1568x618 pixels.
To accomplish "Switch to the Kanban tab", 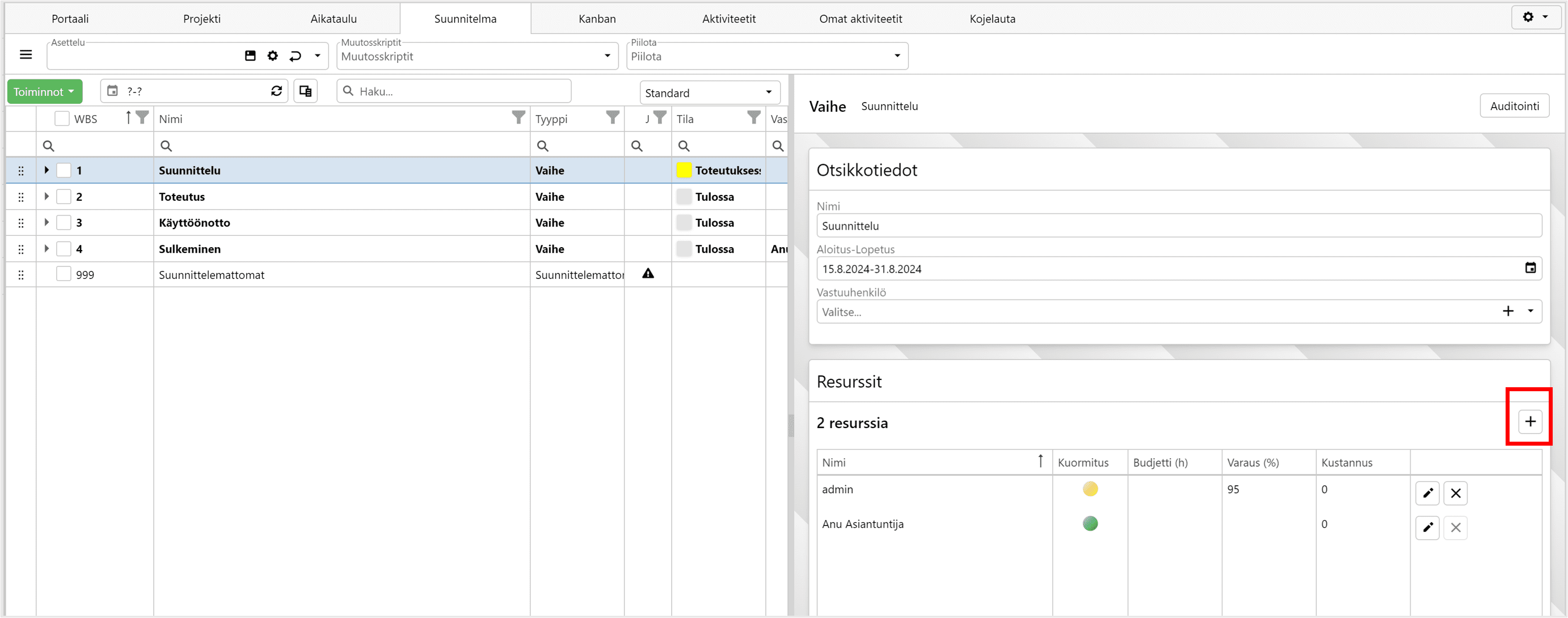I will (x=597, y=19).
